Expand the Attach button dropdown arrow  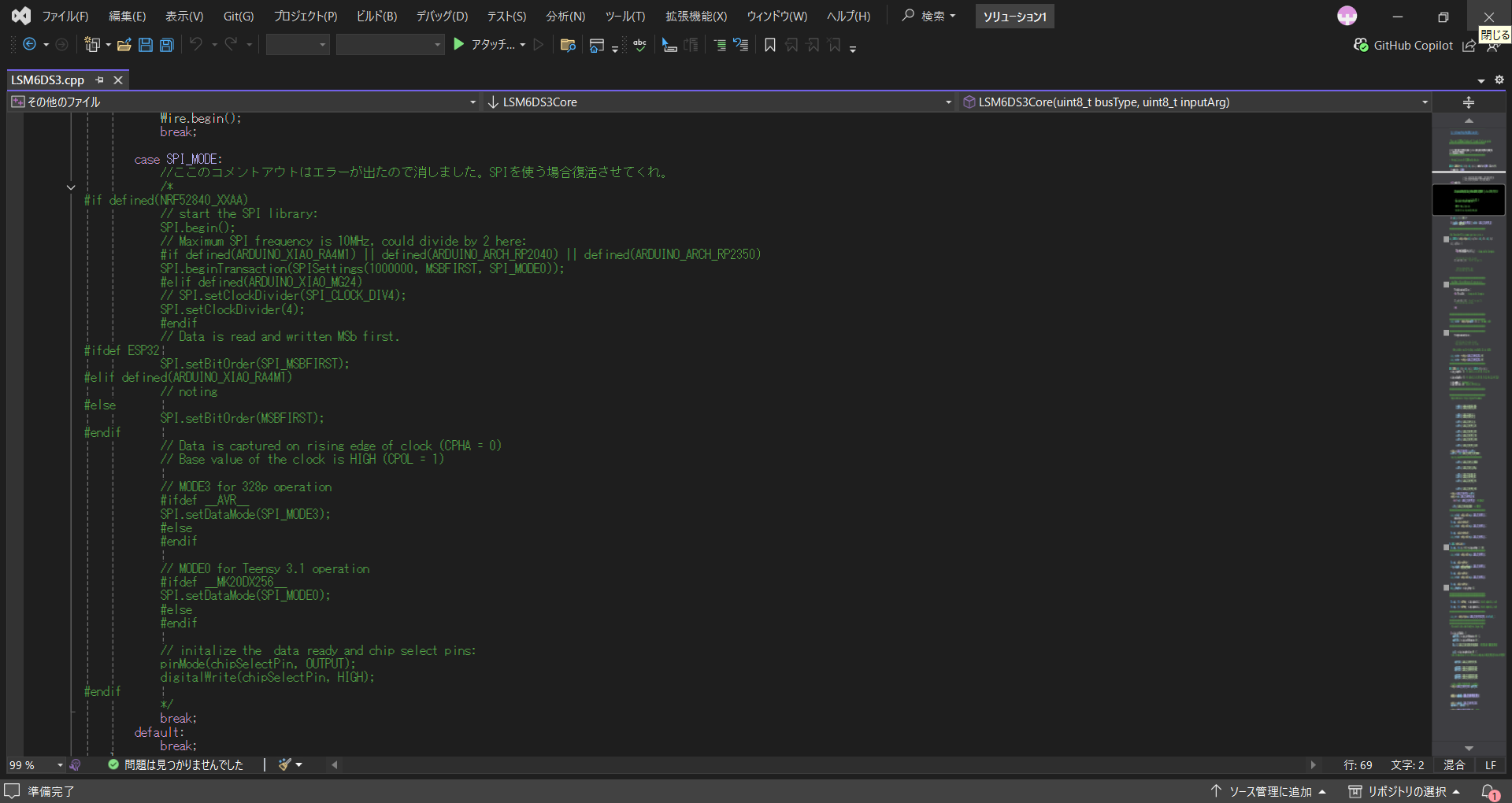tap(523, 45)
